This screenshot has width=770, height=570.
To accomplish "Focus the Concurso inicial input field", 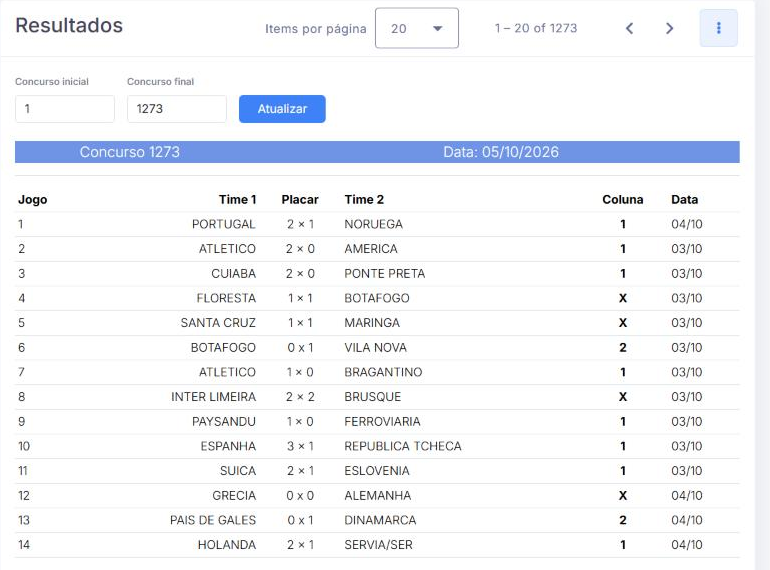I will [x=65, y=109].
